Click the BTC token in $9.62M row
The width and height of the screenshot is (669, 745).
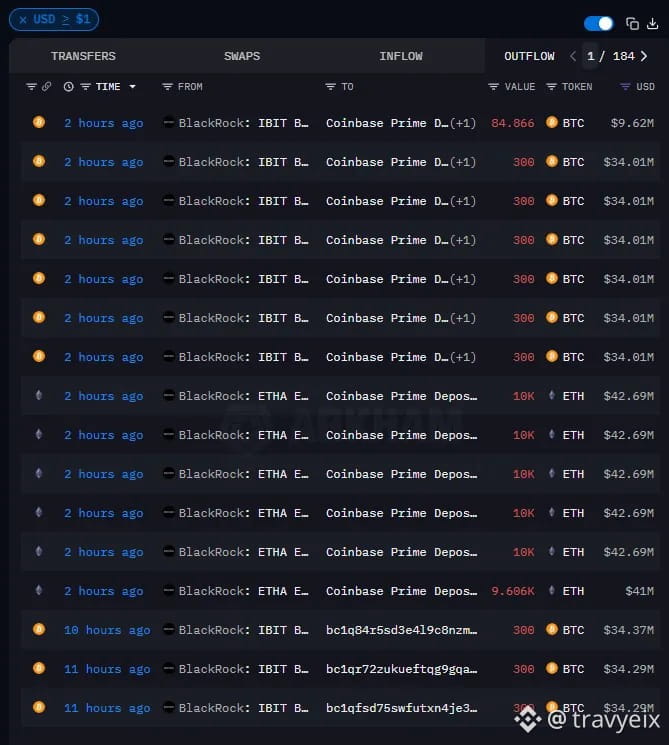point(573,123)
